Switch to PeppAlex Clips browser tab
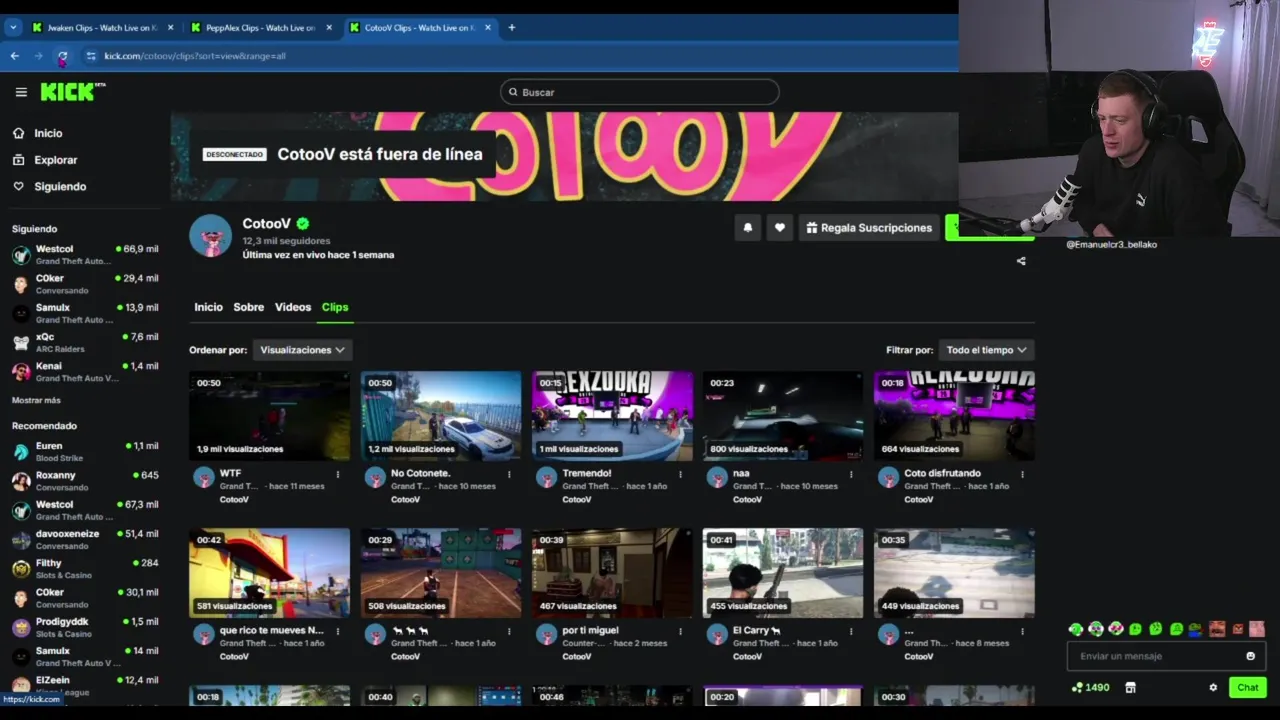Image resolution: width=1280 pixels, height=720 pixels. tap(260, 28)
